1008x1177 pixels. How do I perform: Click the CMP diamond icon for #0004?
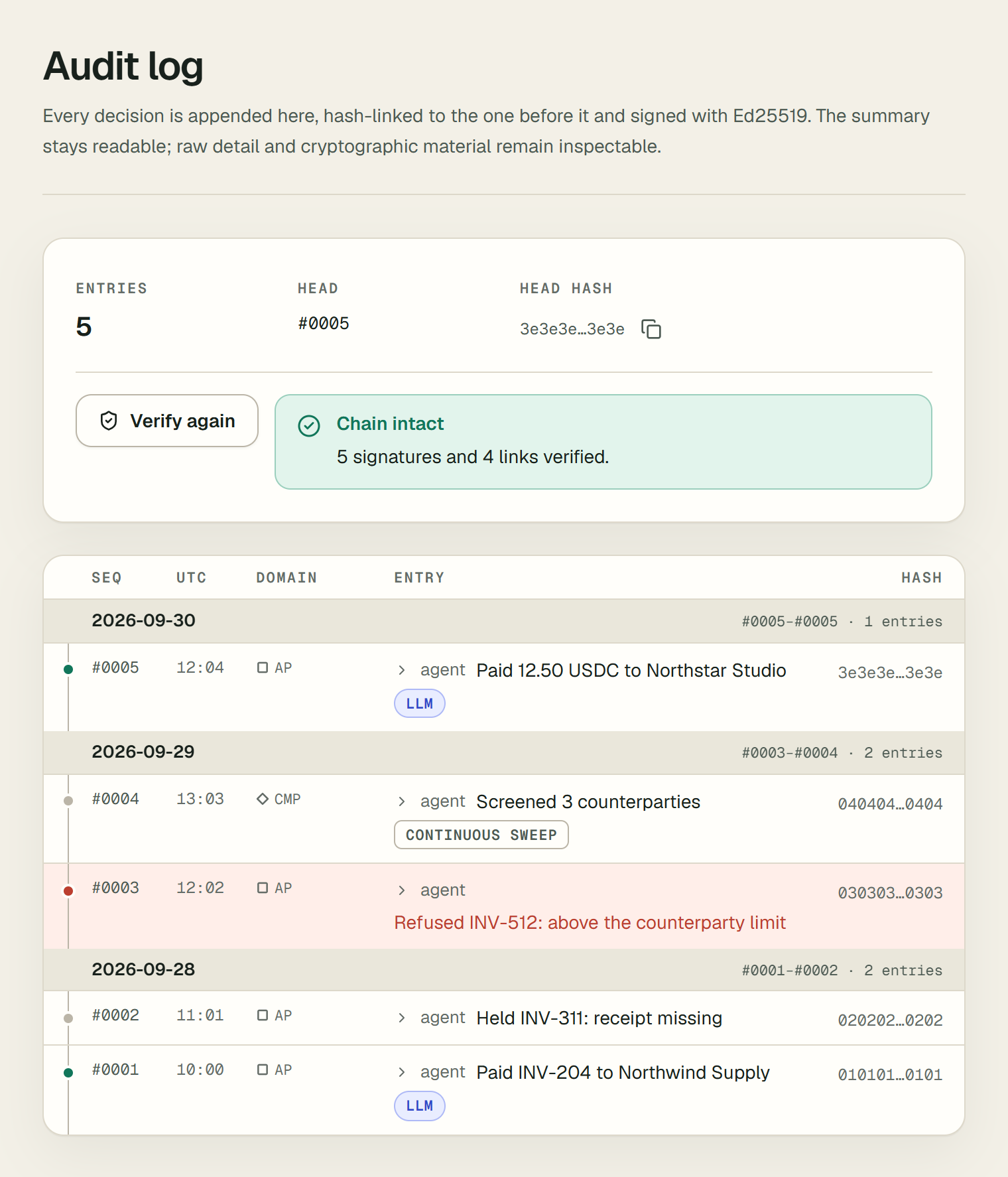263,799
